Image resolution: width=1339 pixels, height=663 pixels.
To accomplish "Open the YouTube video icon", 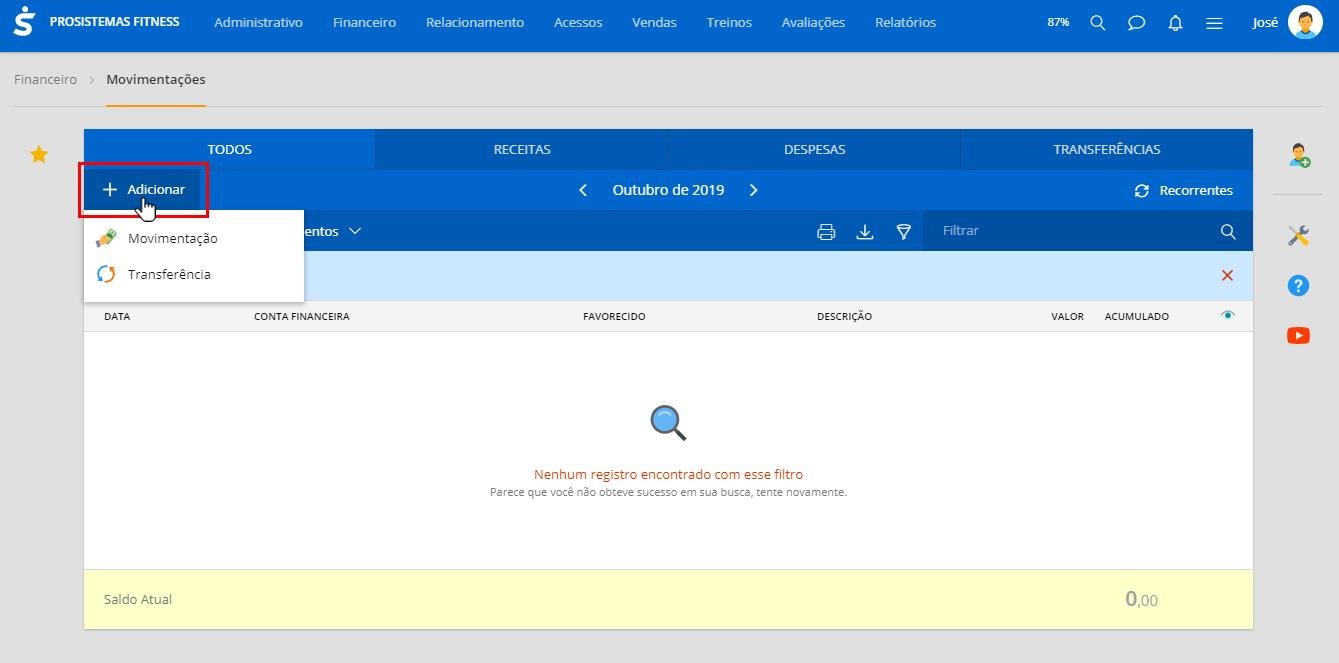I will (1299, 336).
